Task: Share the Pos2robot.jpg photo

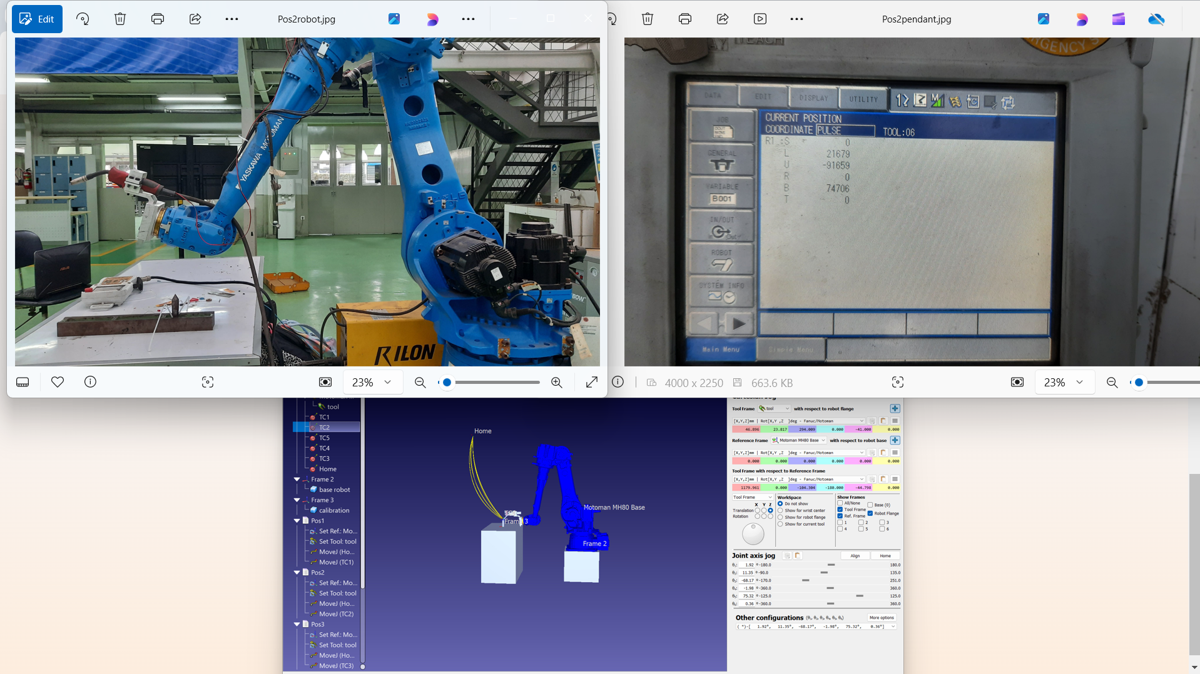Action: click(195, 19)
